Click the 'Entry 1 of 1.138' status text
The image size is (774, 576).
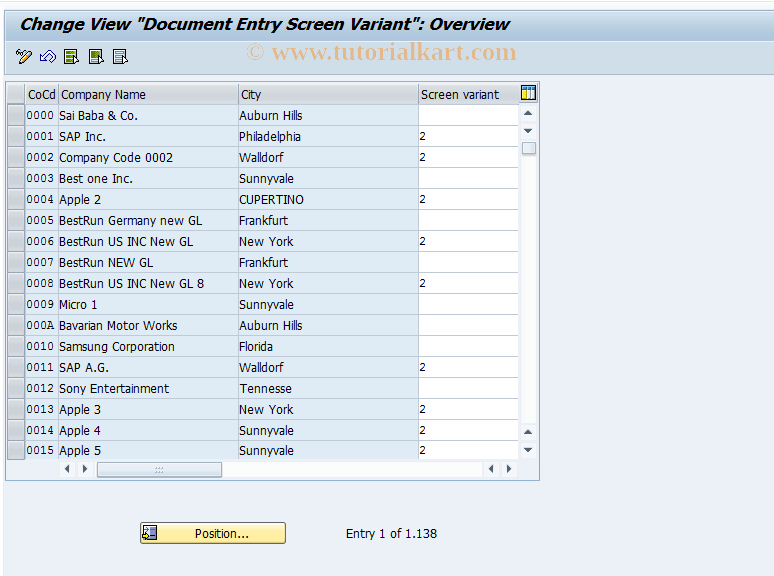point(391,534)
